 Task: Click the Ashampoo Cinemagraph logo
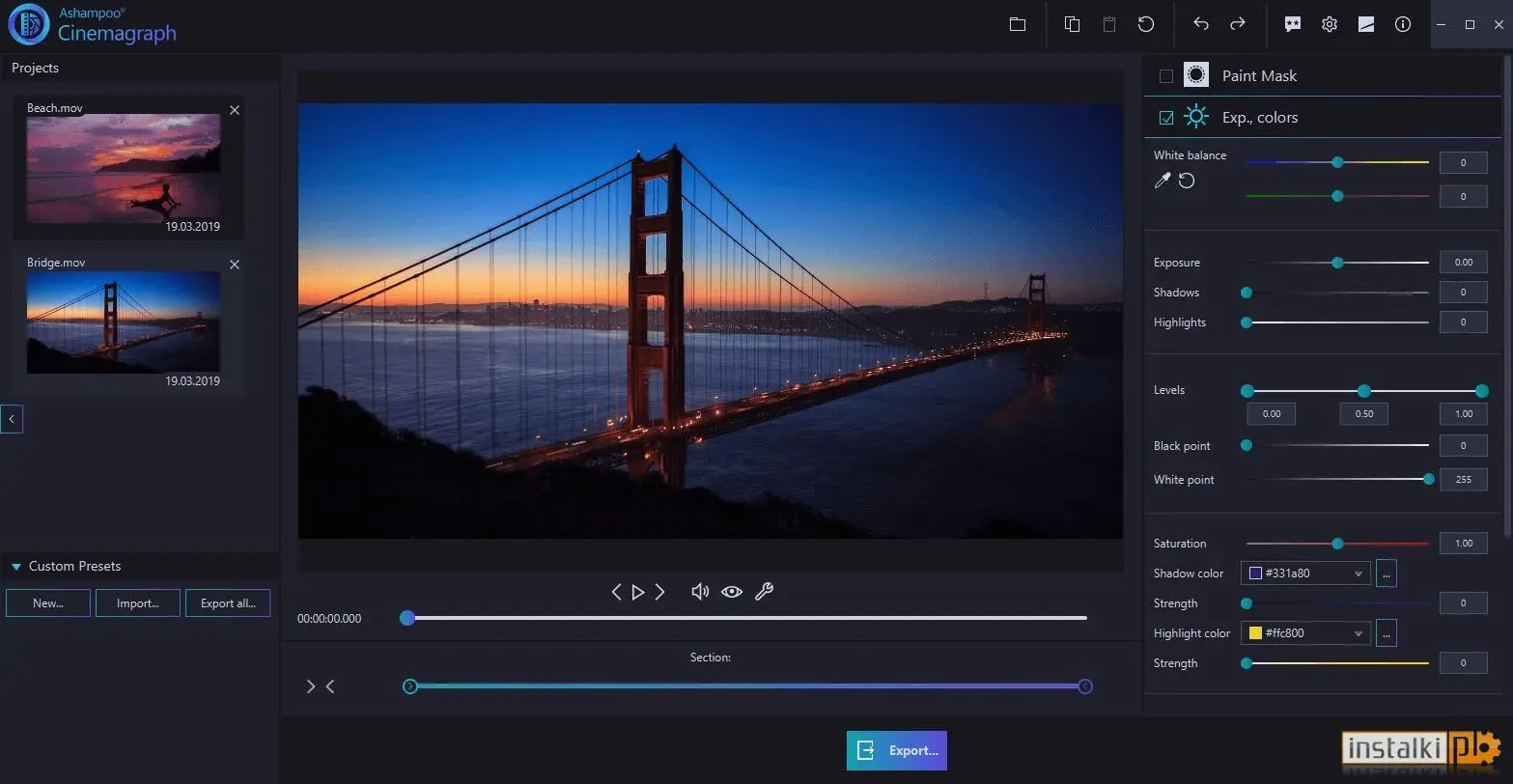tap(93, 25)
